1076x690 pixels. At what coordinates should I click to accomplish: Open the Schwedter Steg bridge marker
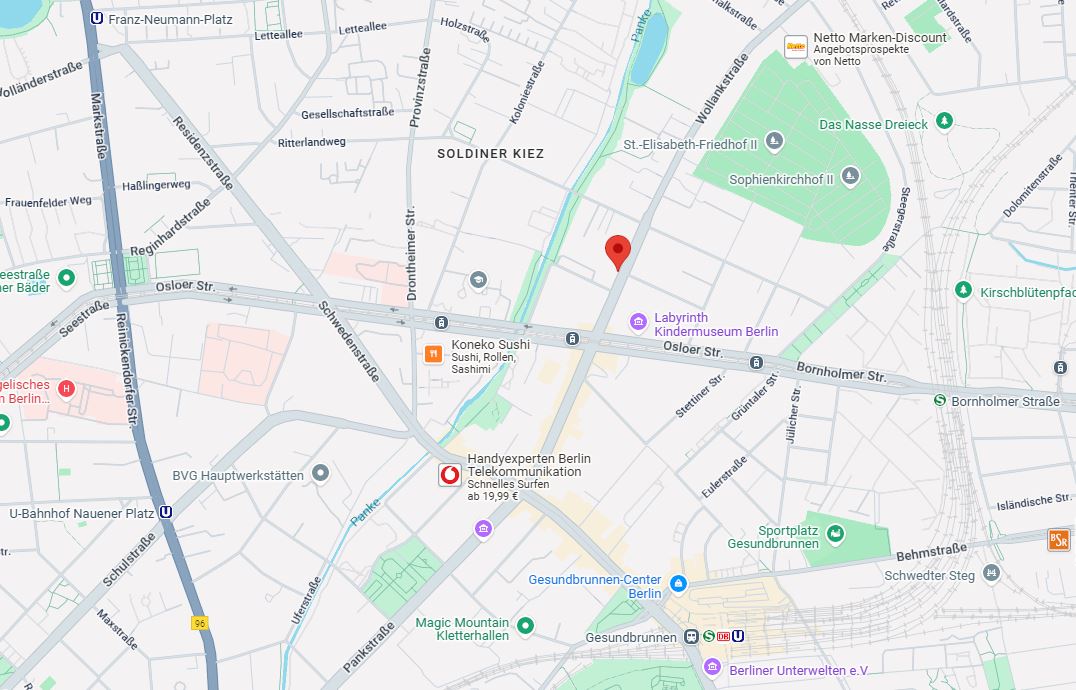click(991, 572)
